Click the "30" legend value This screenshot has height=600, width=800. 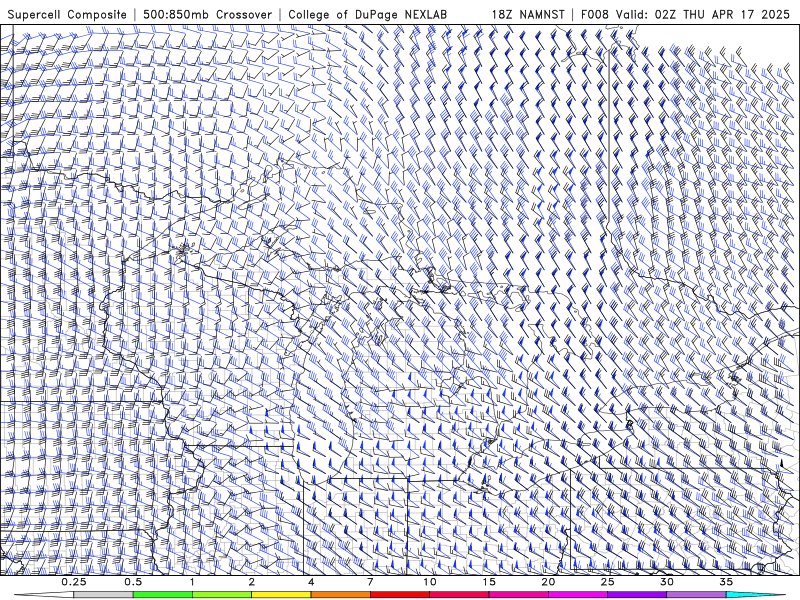[667, 582]
